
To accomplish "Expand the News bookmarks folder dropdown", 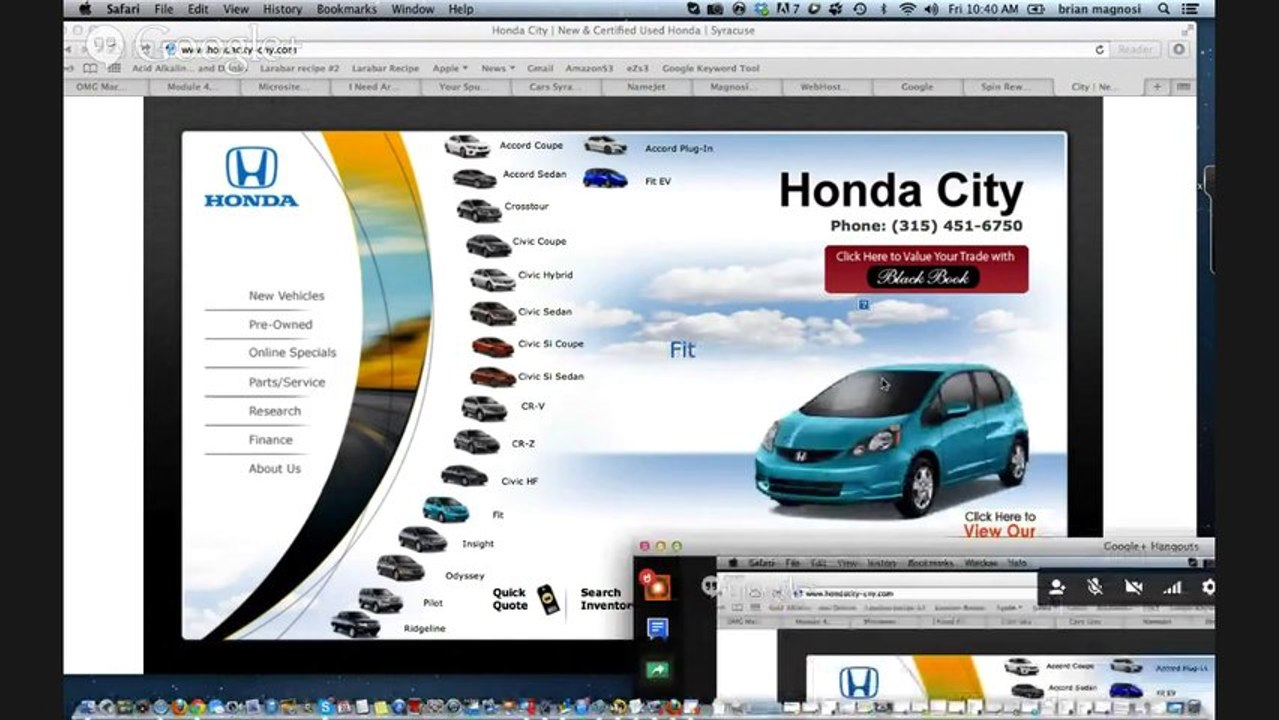I will click(498, 68).
